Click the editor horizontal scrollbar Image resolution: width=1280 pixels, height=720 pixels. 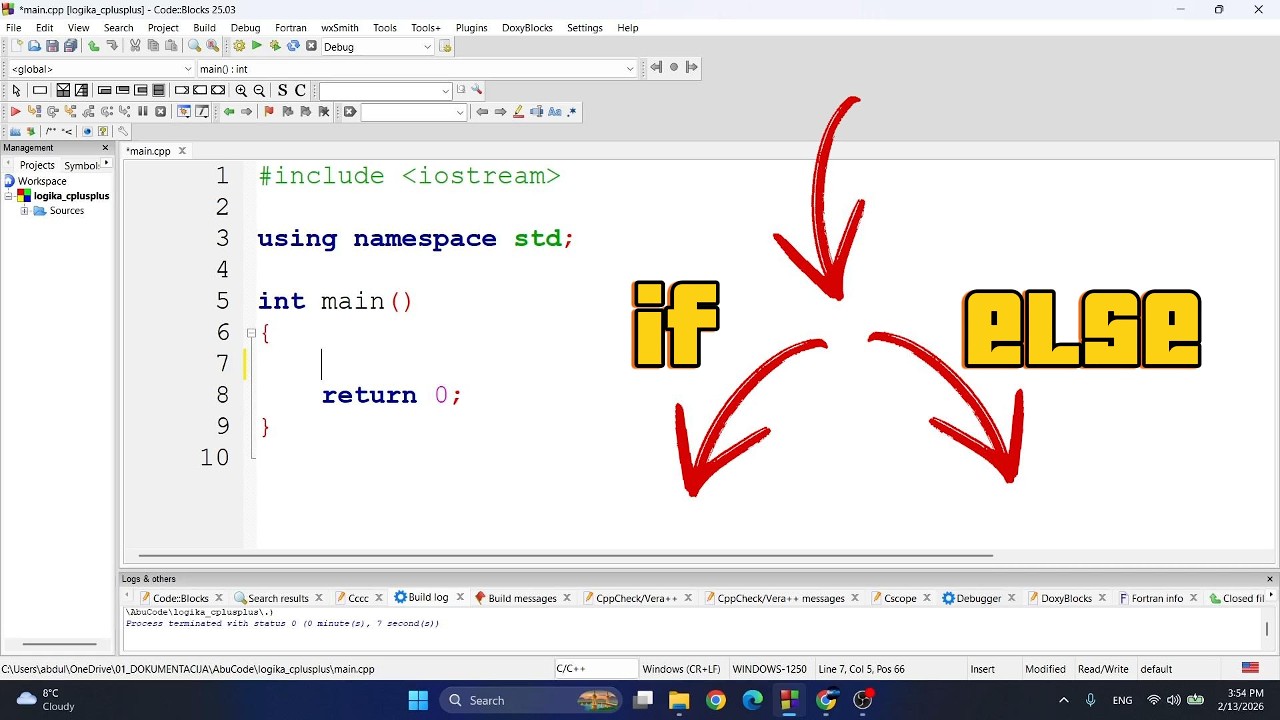pyautogui.click(x=566, y=556)
